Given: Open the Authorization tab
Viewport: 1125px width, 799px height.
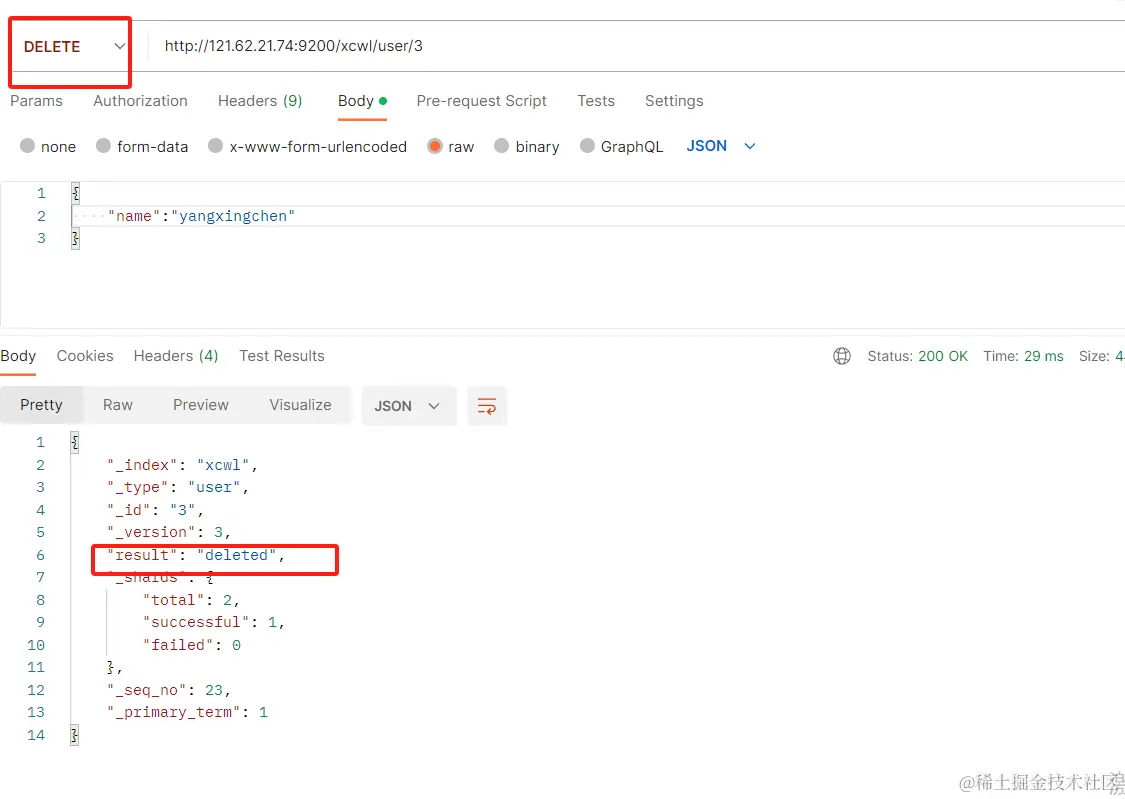Looking at the screenshot, I should tap(141, 101).
